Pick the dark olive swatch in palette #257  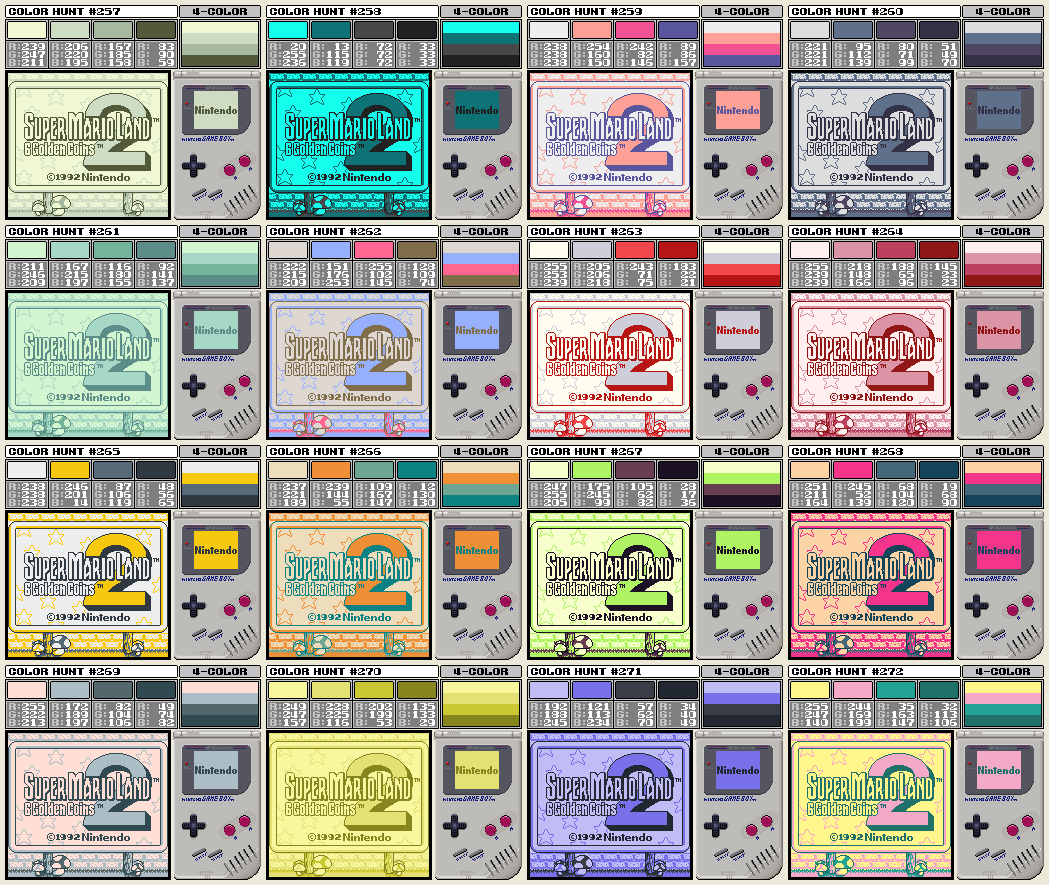[156, 30]
